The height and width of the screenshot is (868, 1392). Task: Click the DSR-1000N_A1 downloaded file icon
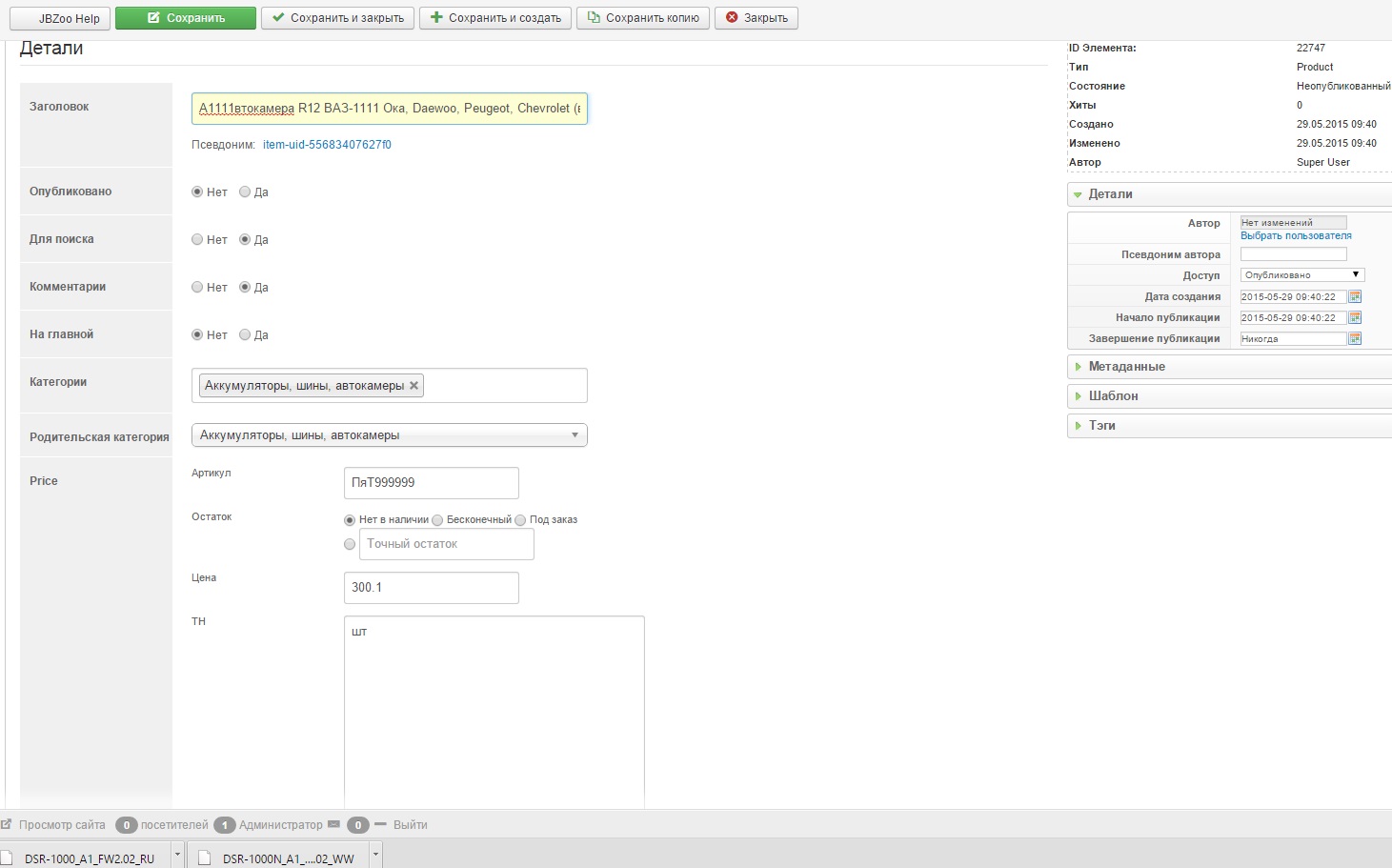tap(204, 858)
